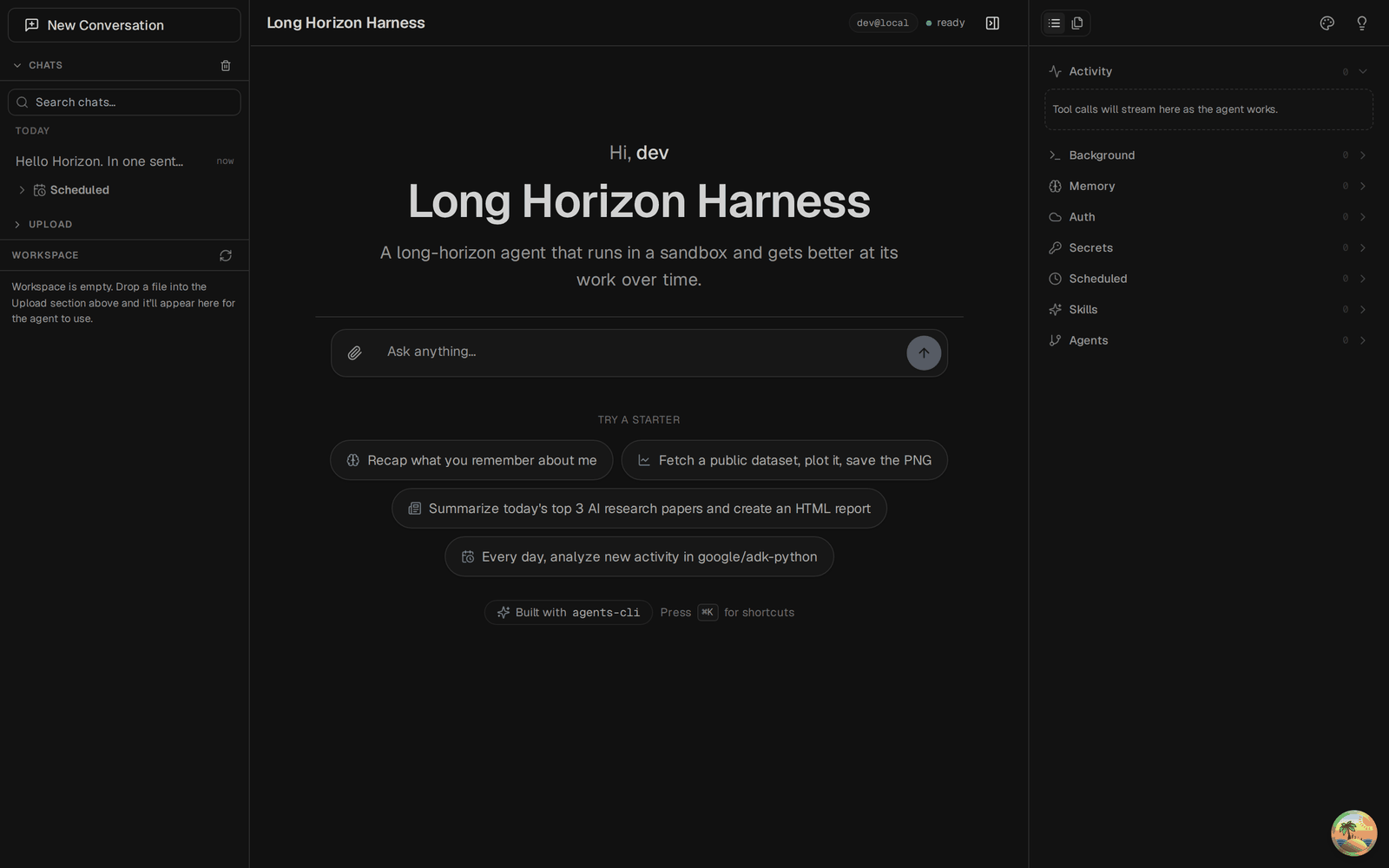Screen dimensions: 1389x868
Task: Click the ready status indicator
Action: [945, 23]
